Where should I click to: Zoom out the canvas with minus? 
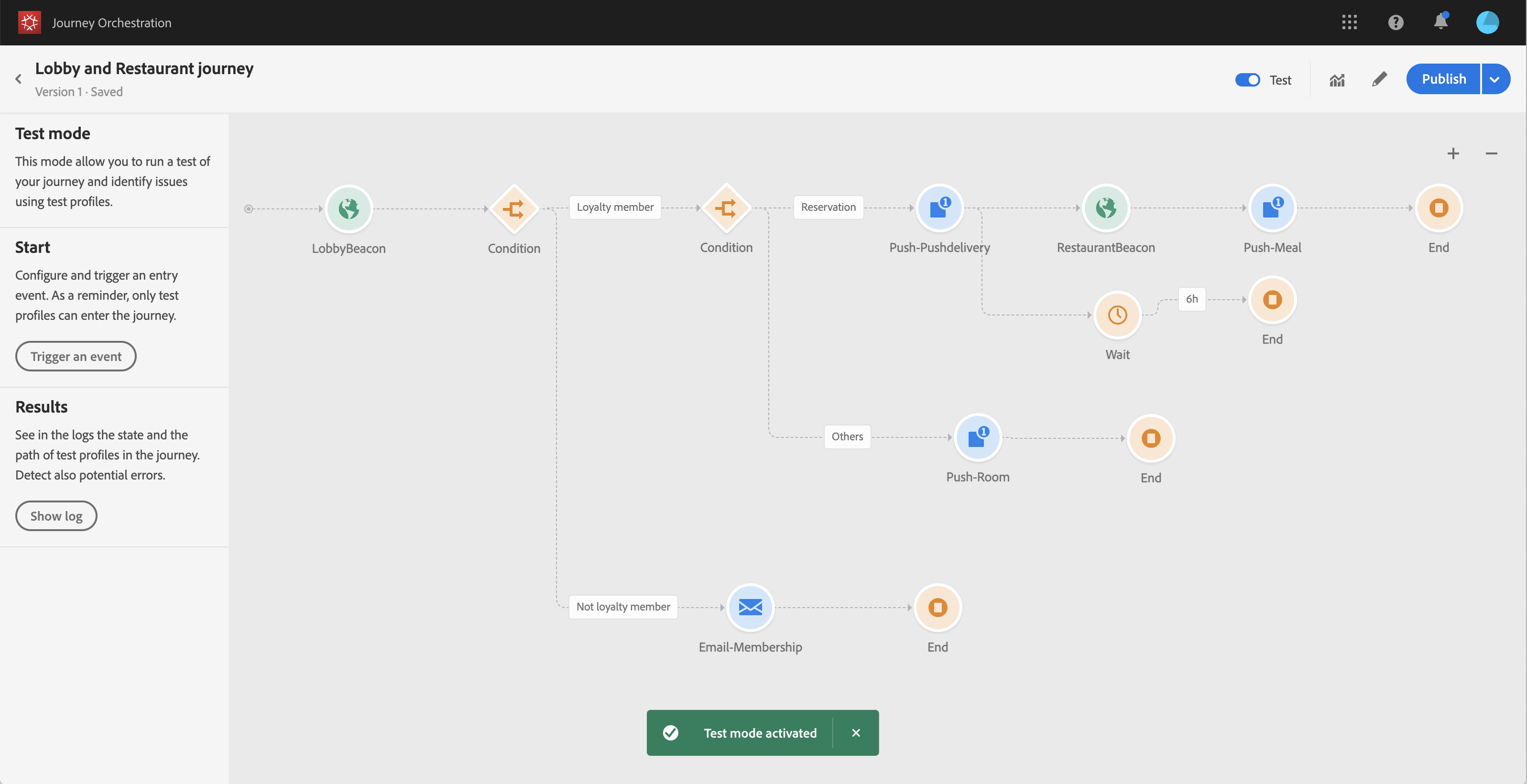coord(1491,154)
